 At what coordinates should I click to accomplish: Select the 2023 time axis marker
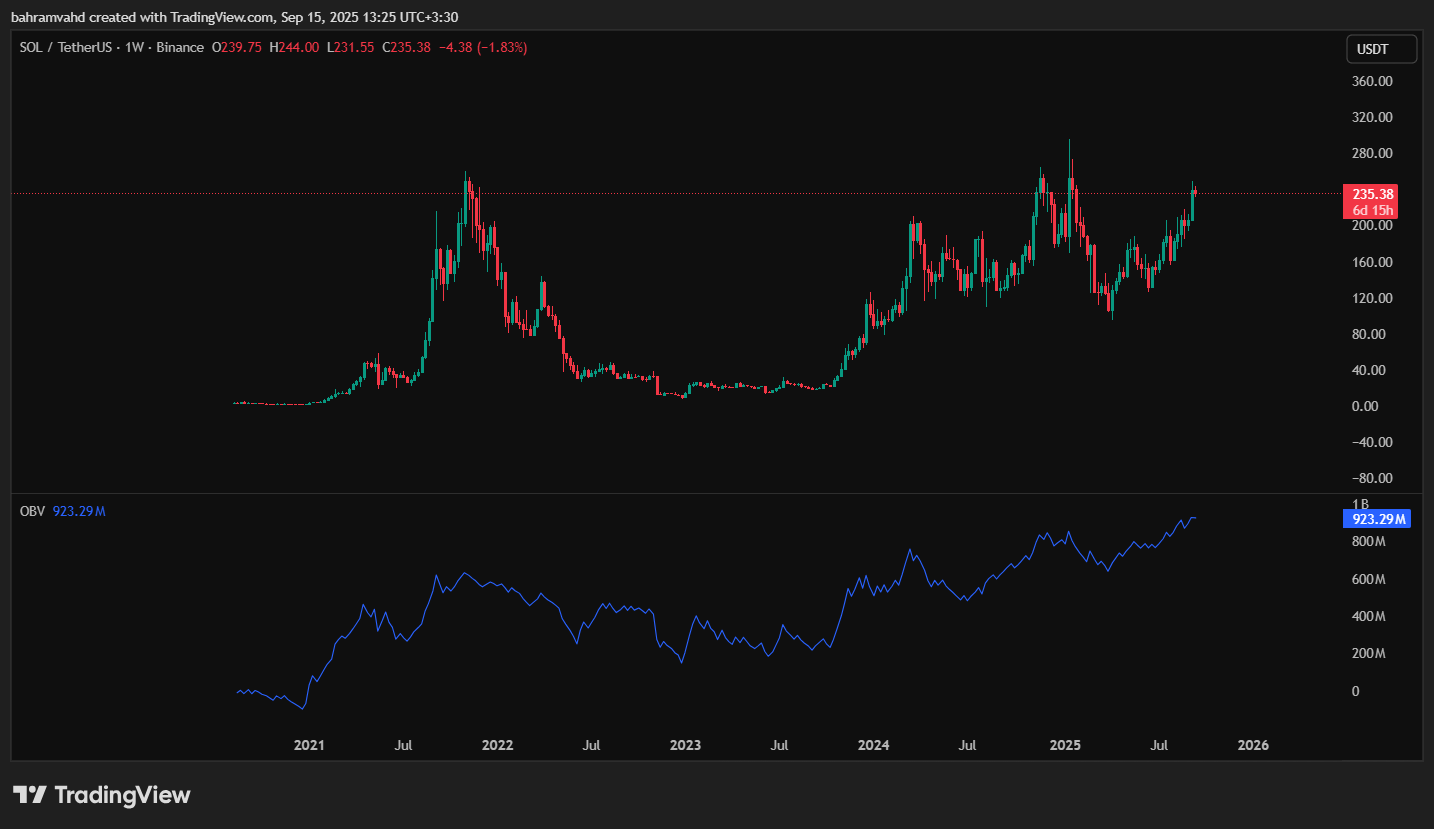click(x=685, y=745)
